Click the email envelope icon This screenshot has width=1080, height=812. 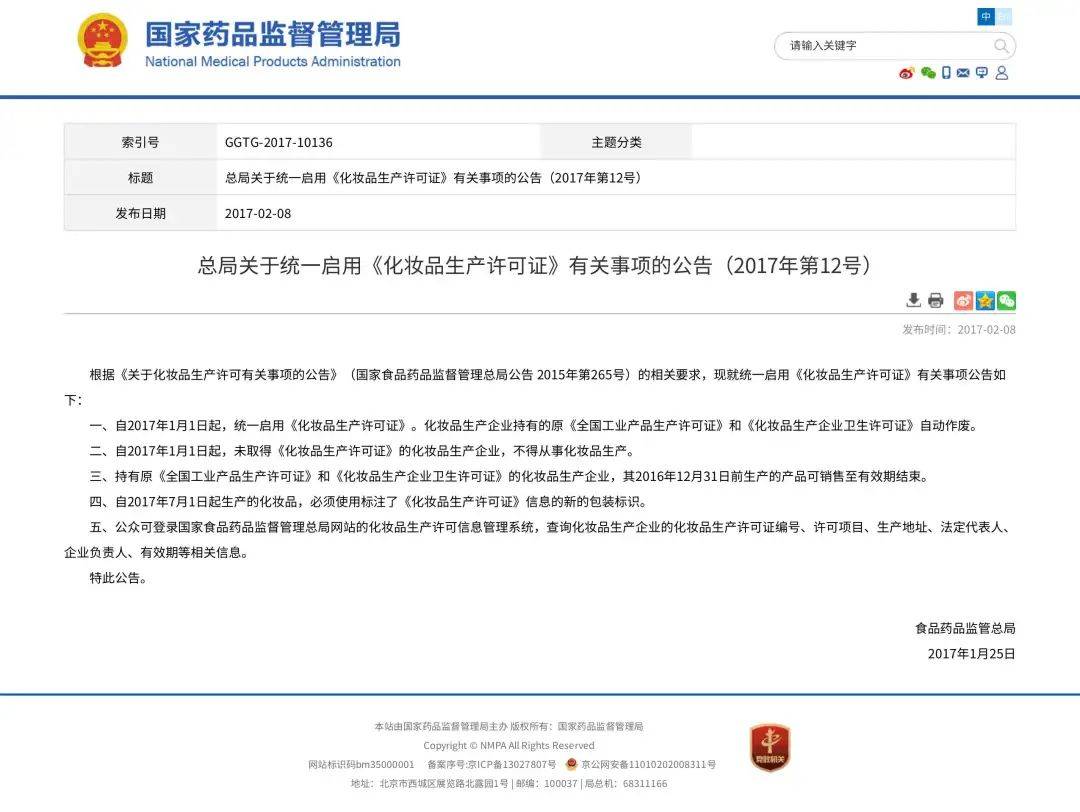[x=963, y=72]
